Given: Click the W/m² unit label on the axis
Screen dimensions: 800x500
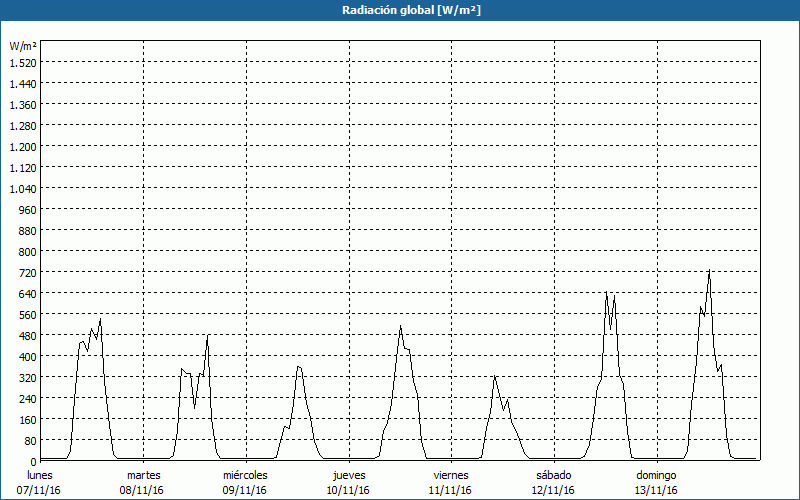Looking at the screenshot, I should (x=23, y=46).
